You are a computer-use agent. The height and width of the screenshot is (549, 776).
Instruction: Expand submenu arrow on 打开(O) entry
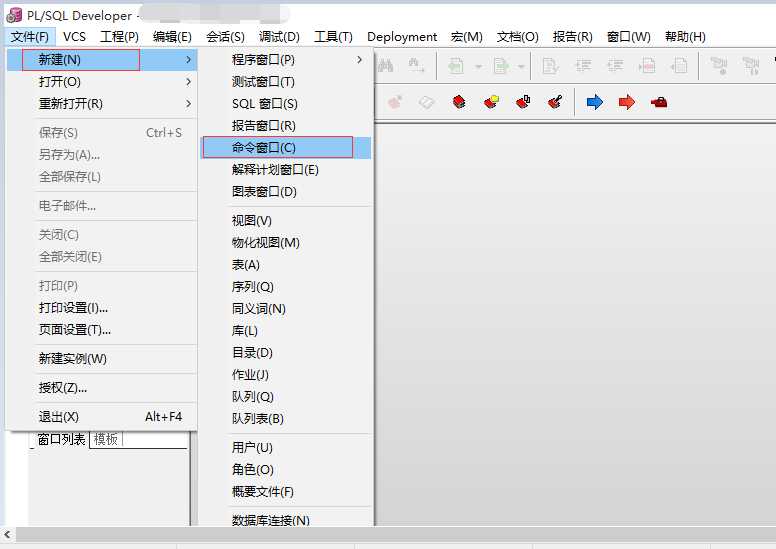pyautogui.click(x=189, y=82)
